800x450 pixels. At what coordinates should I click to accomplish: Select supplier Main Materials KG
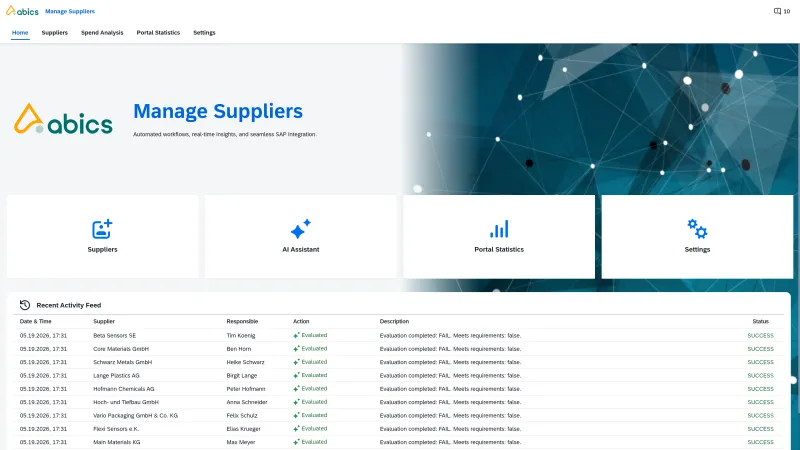point(117,442)
